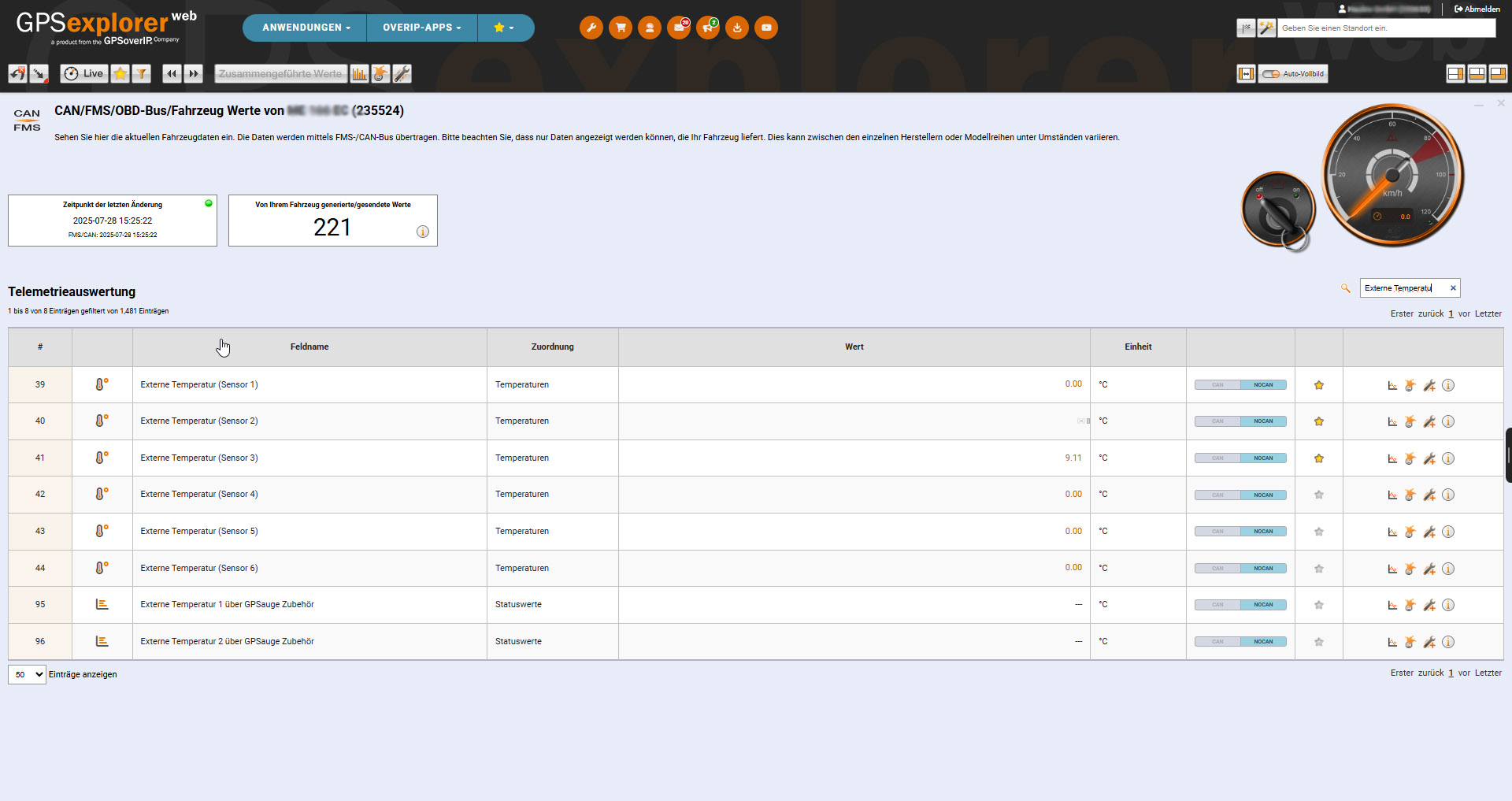Click the Live button in toolbar
This screenshot has width=1512, height=801.
(x=84, y=74)
